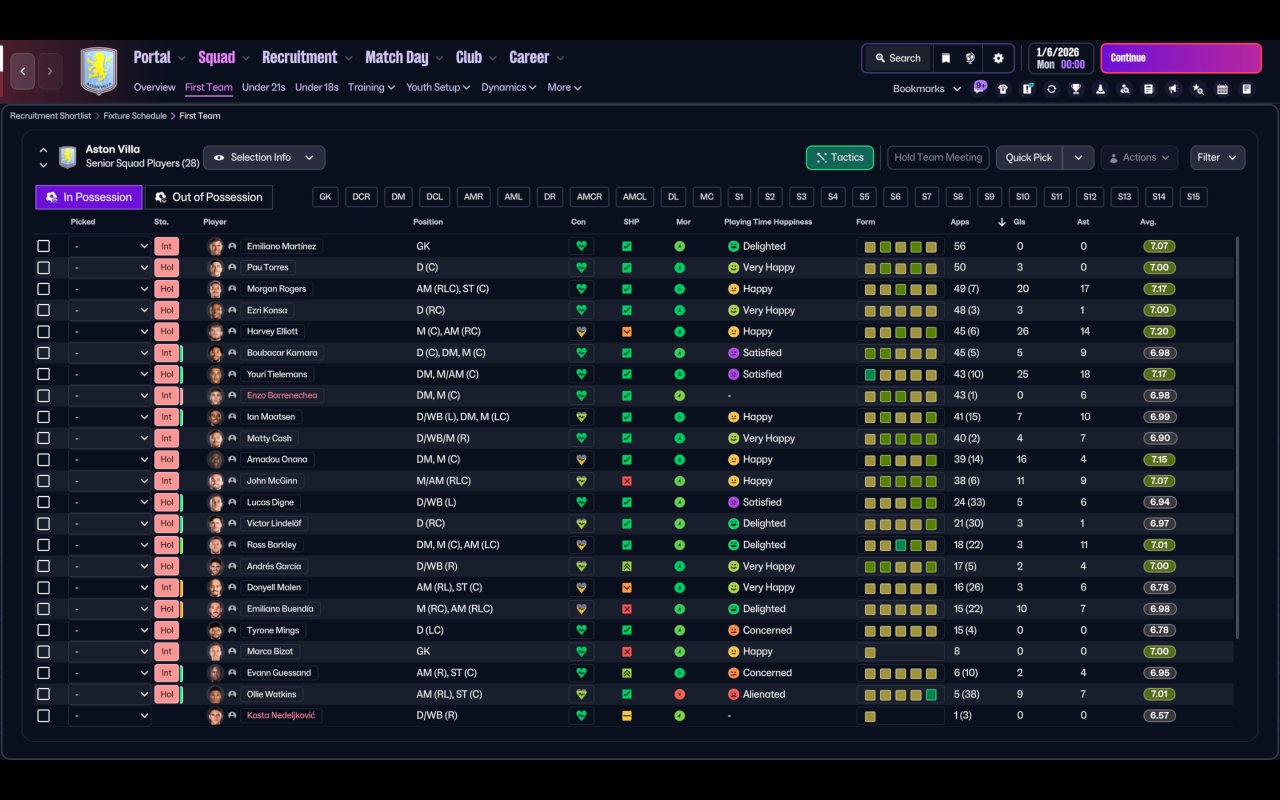Check the box next to Harvey Elliott
The width and height of the screenshot is (1280, 800).
click(43, 331)
